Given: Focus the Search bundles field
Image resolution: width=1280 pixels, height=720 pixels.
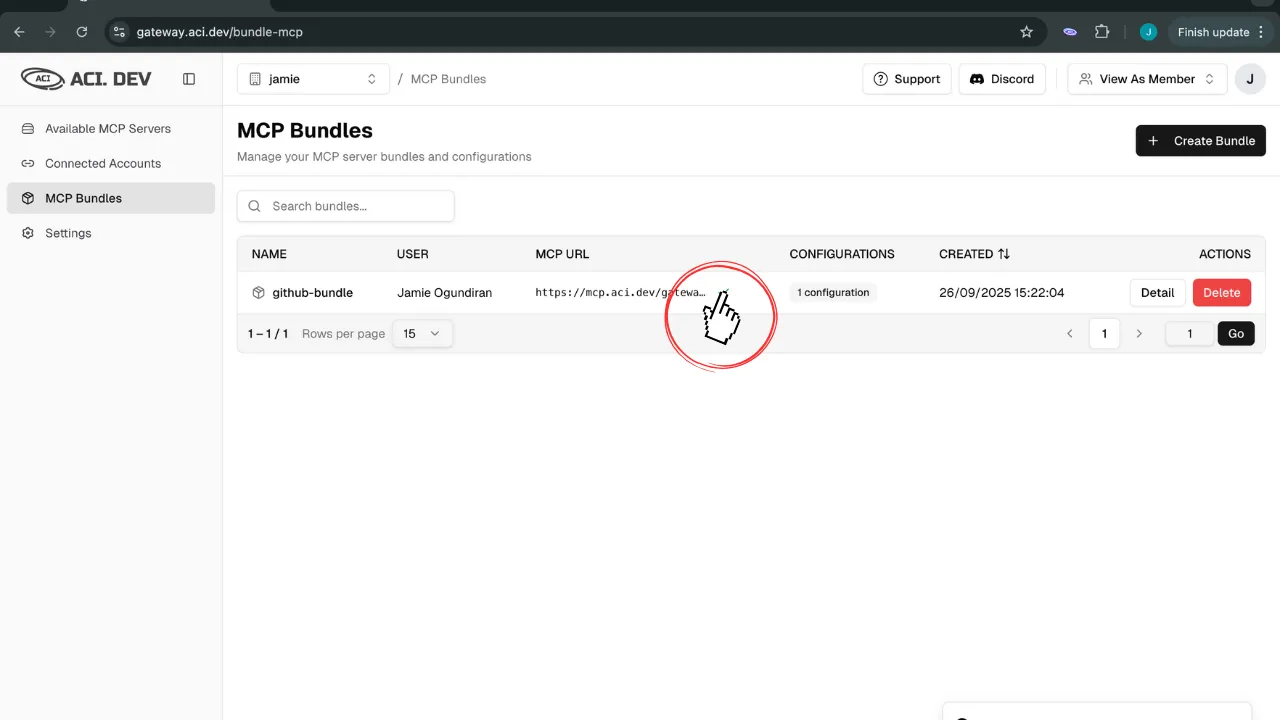Looking at the screenshot, I should click(346, 206).
